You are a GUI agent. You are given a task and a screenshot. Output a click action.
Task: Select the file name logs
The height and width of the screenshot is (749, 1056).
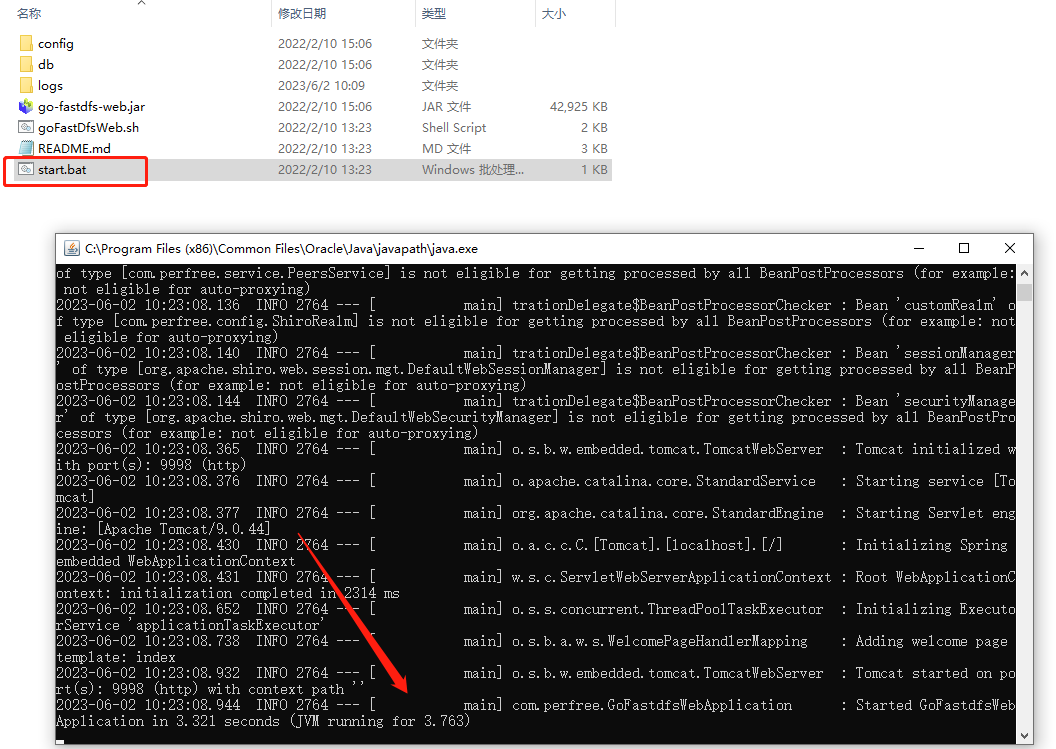tap(51, 86)
